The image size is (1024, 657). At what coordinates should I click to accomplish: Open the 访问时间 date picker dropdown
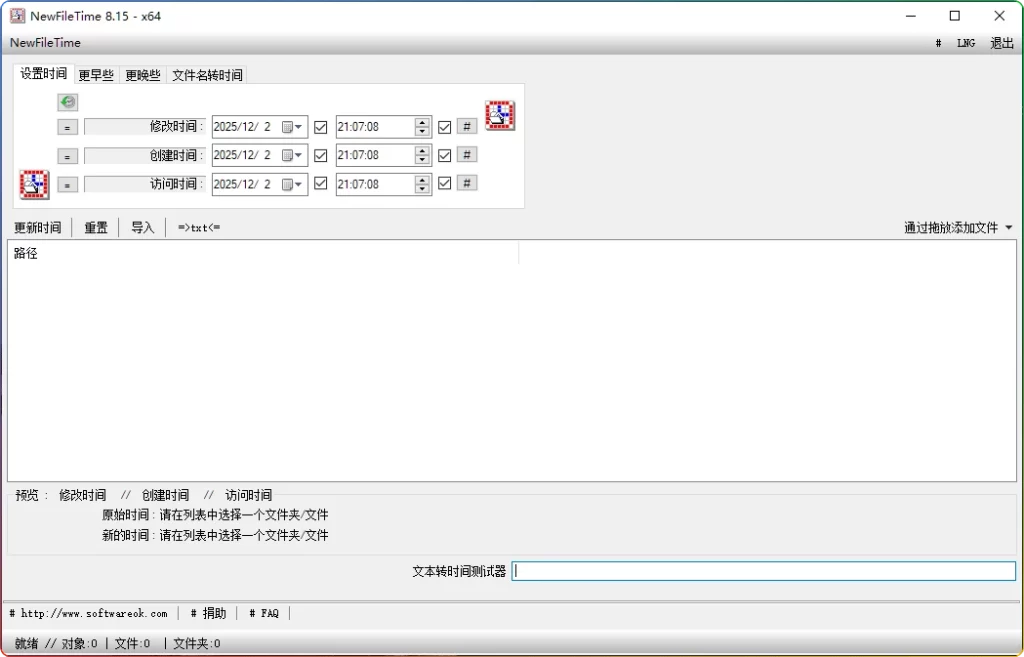click(300, 183)
